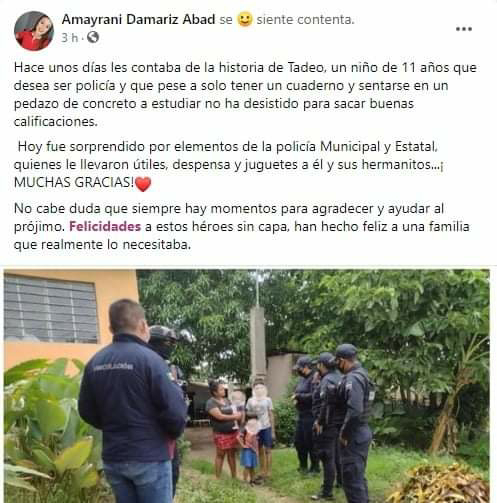
Task: Click the group of police officers in photo
Action: [333, 420]
